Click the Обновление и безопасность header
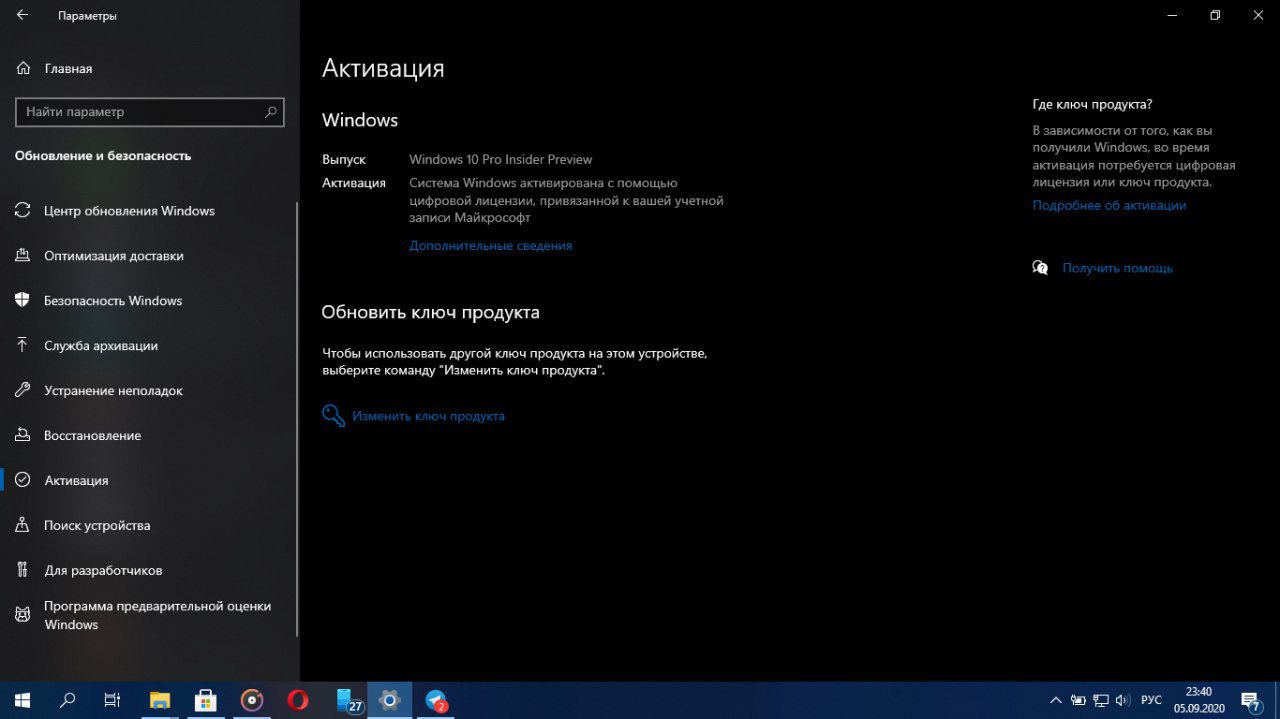The image size is (1280, 719). pyautogui.click(x=103, y=156)
